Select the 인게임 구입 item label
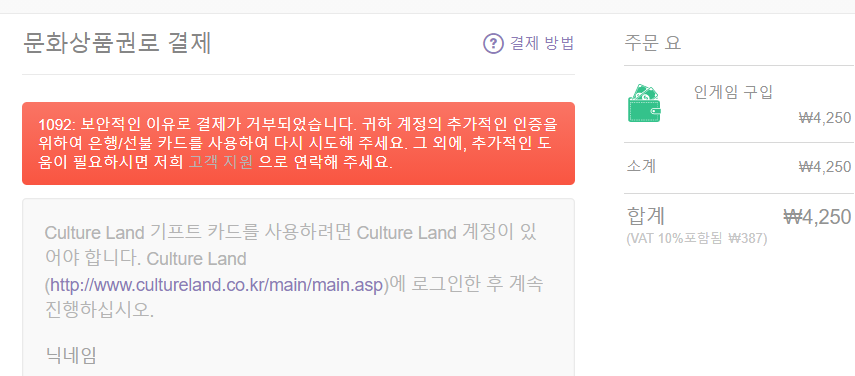 click(x=733, y=92)
